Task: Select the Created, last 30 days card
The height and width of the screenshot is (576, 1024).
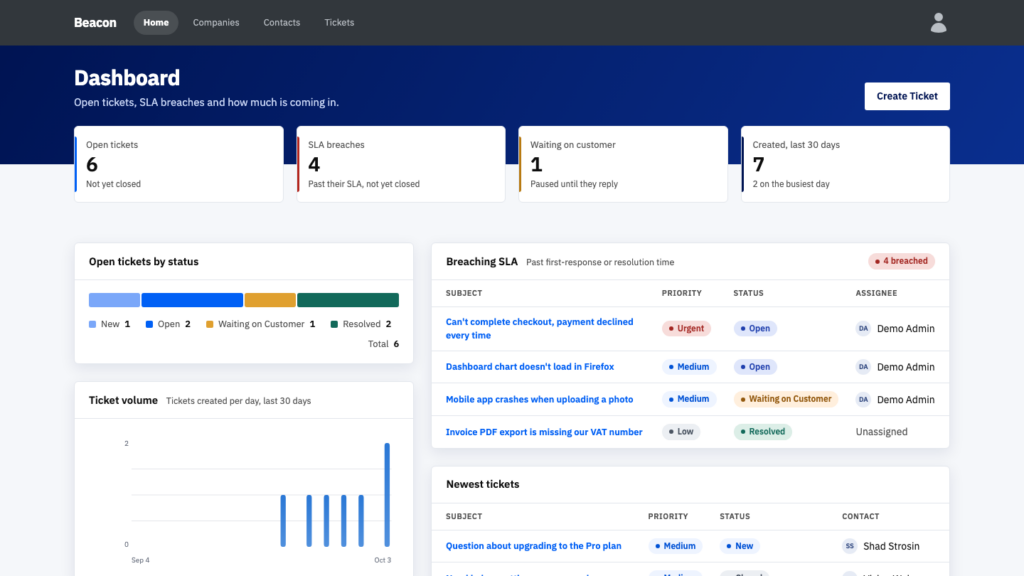Action: point(845,164)
